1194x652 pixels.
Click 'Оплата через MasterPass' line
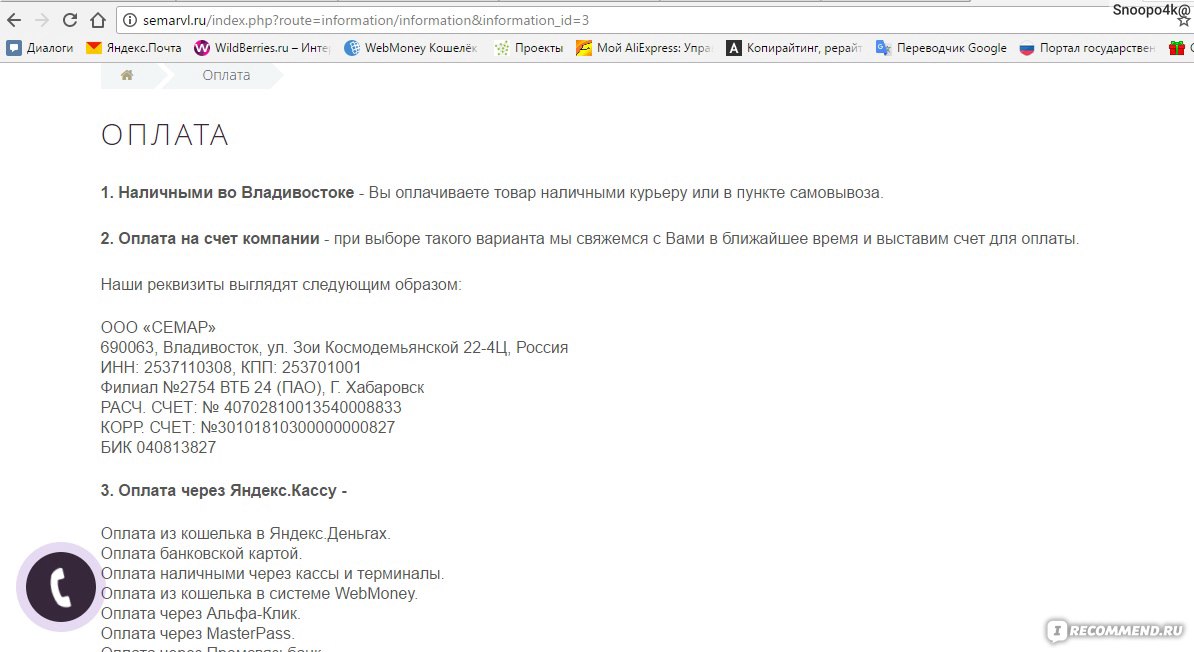(x=198, y=633)
